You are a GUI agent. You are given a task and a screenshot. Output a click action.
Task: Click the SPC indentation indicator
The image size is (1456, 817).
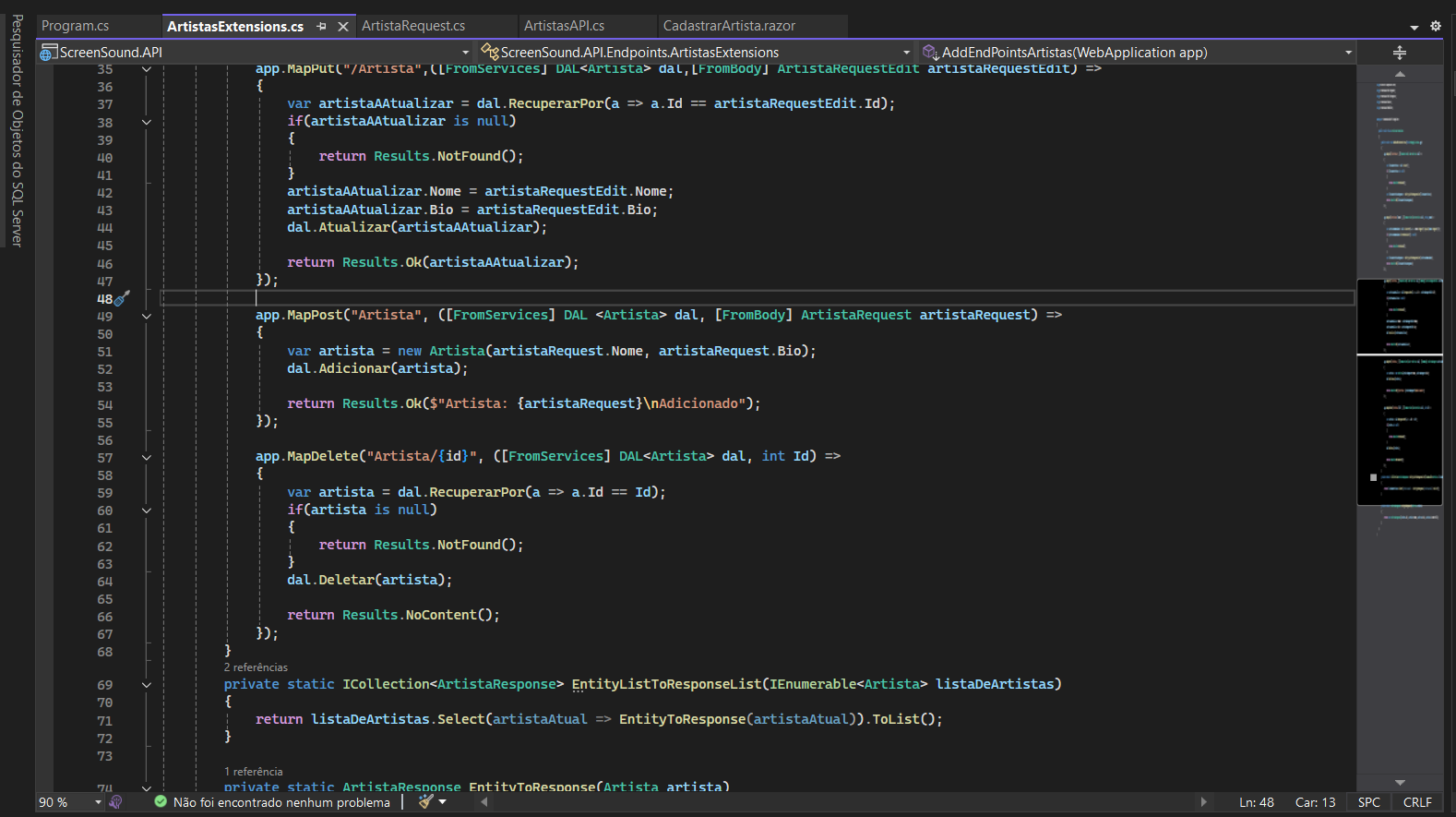(x=1369, y=802)
